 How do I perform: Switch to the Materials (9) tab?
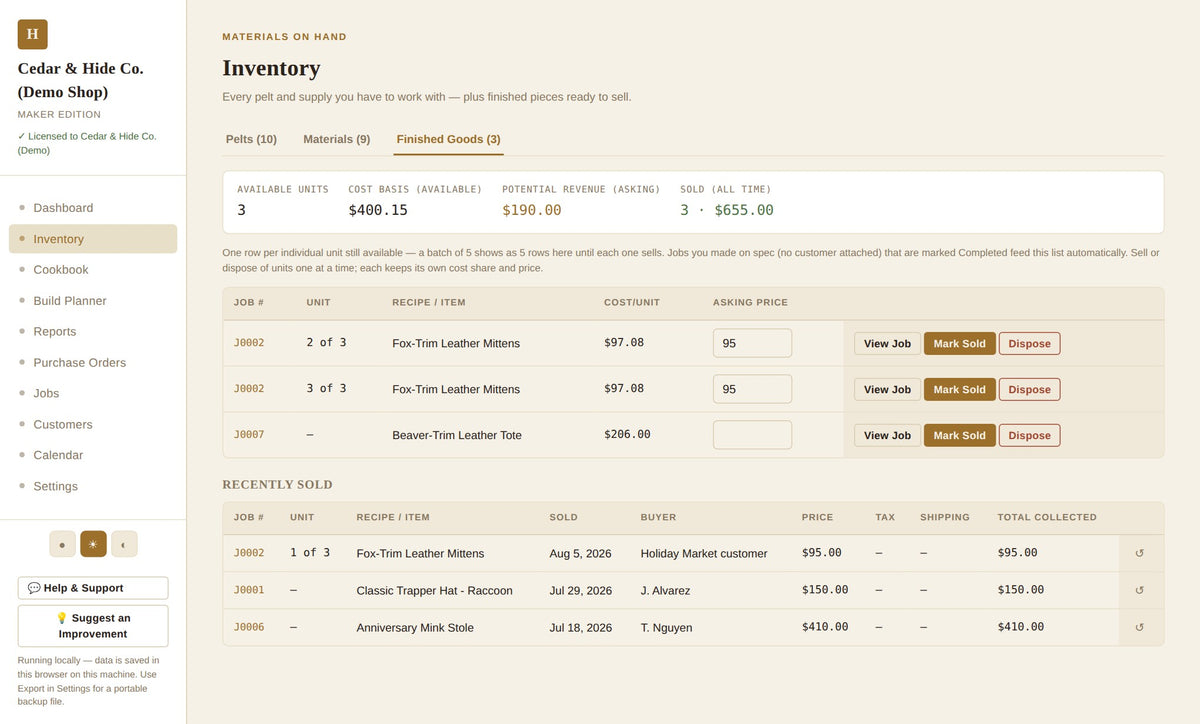337,139
